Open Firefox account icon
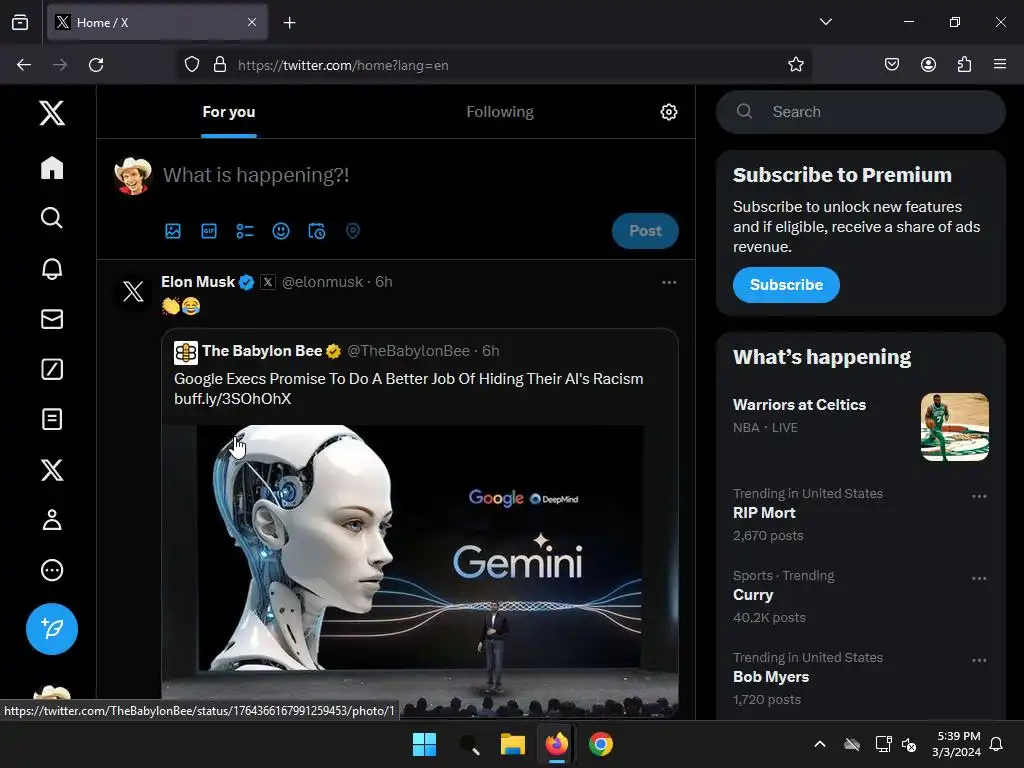Image resolution: width=1024 pixels, height=768 pixels. 928,64
